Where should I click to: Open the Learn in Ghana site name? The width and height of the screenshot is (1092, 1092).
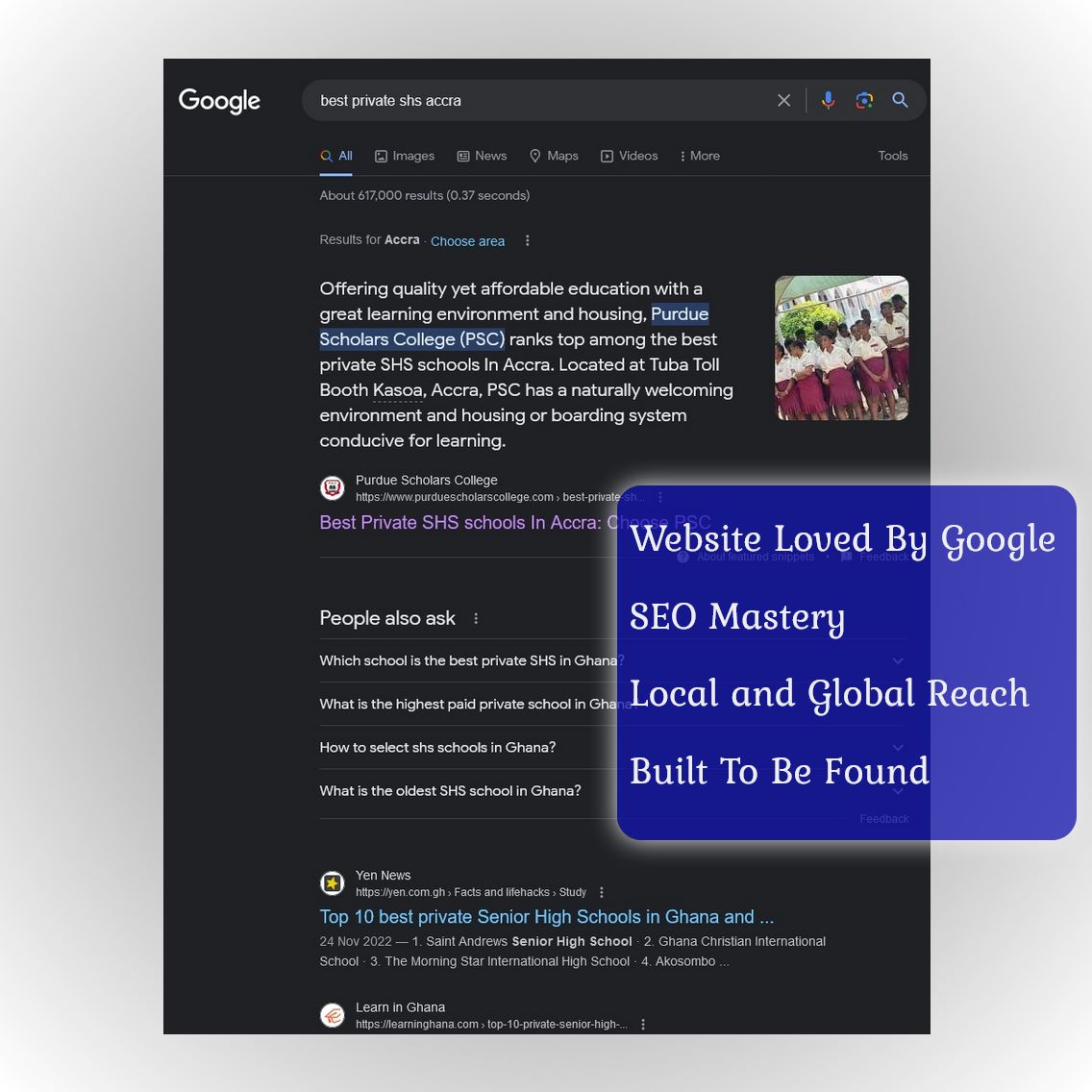click(x=401, y=1007)
